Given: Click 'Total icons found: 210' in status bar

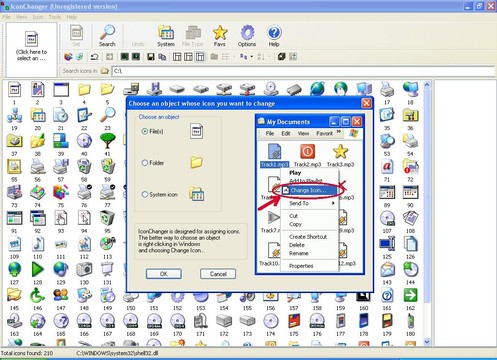Looking at the screenshot, I should (27, 353).
